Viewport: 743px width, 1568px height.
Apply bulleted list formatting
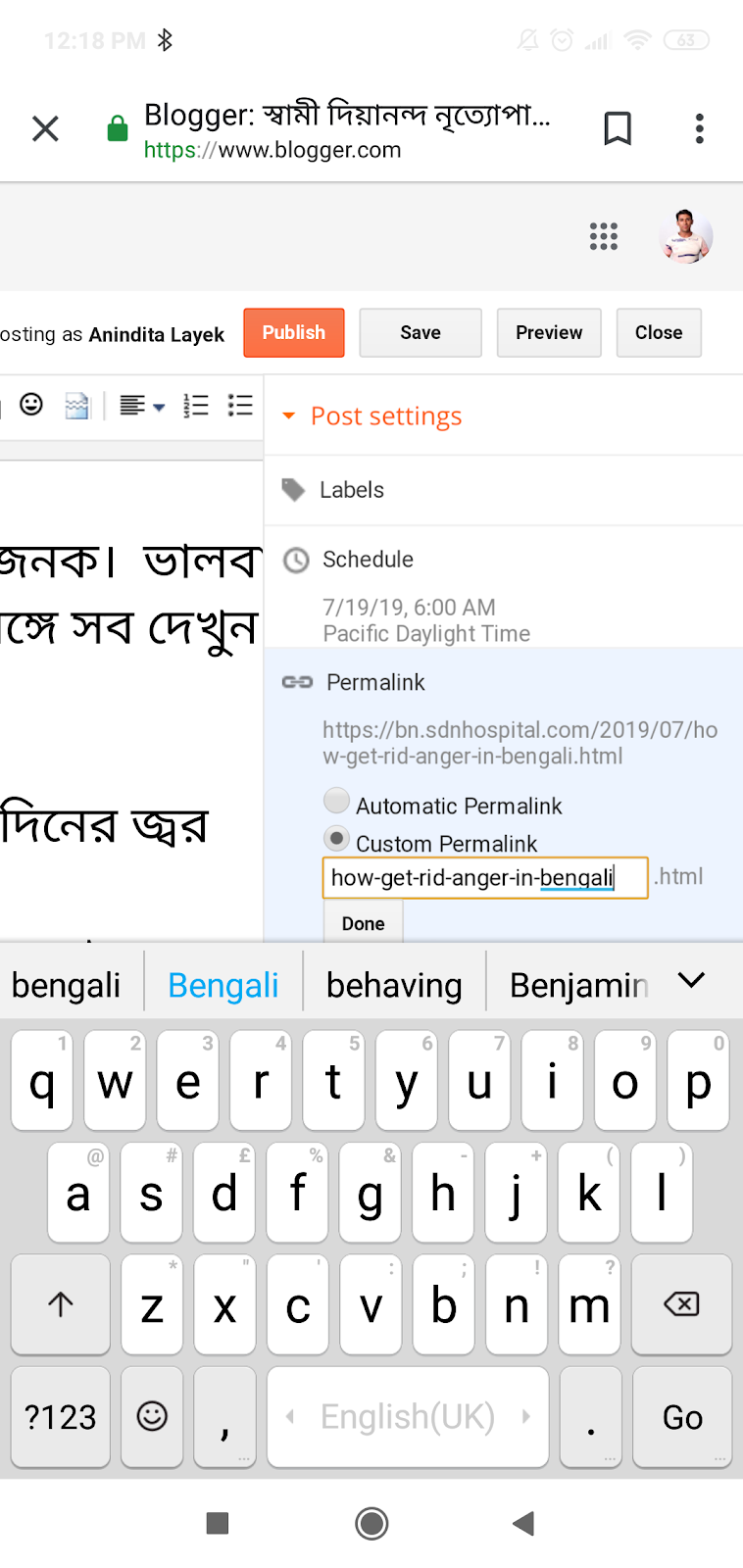[240, 406]
